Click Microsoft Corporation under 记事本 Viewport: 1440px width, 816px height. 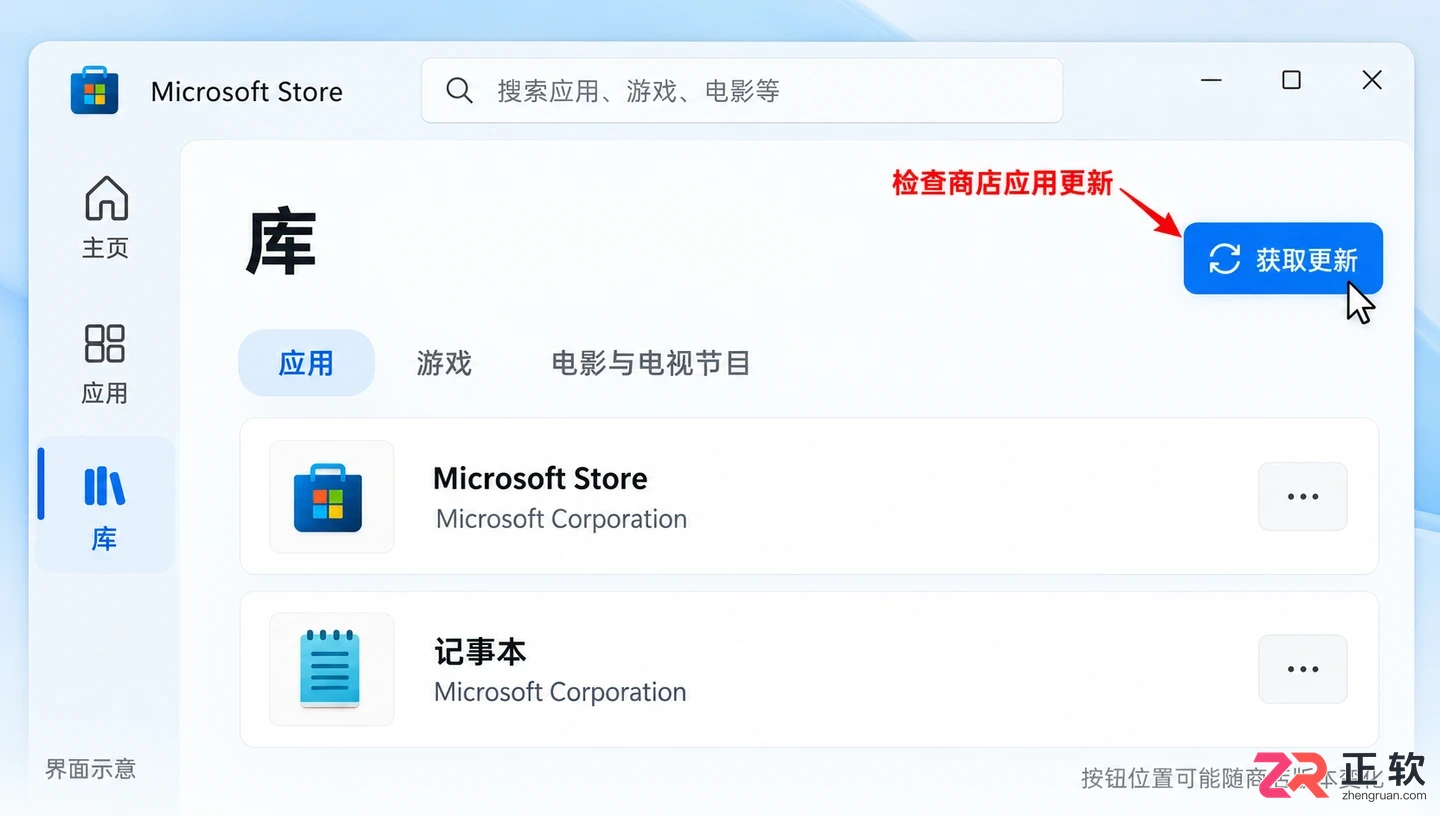pos(560,692)
